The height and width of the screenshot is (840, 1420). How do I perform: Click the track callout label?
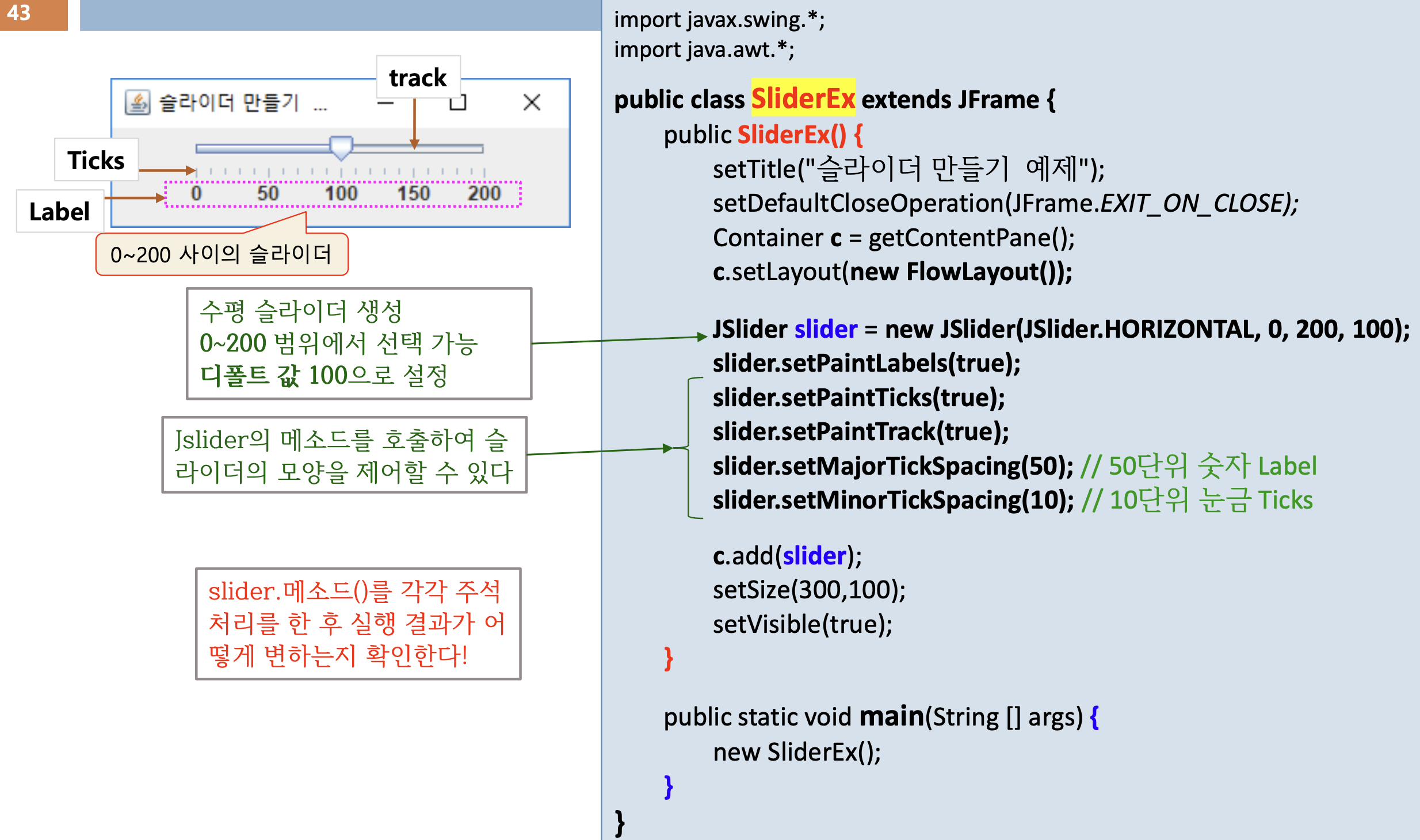point(418,78)
